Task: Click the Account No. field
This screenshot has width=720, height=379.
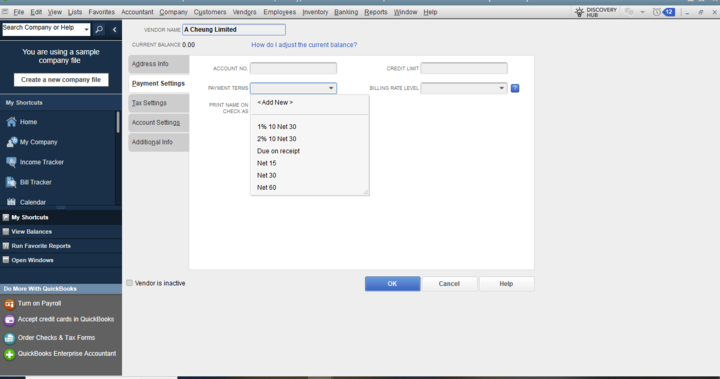Action: [293, 68]
